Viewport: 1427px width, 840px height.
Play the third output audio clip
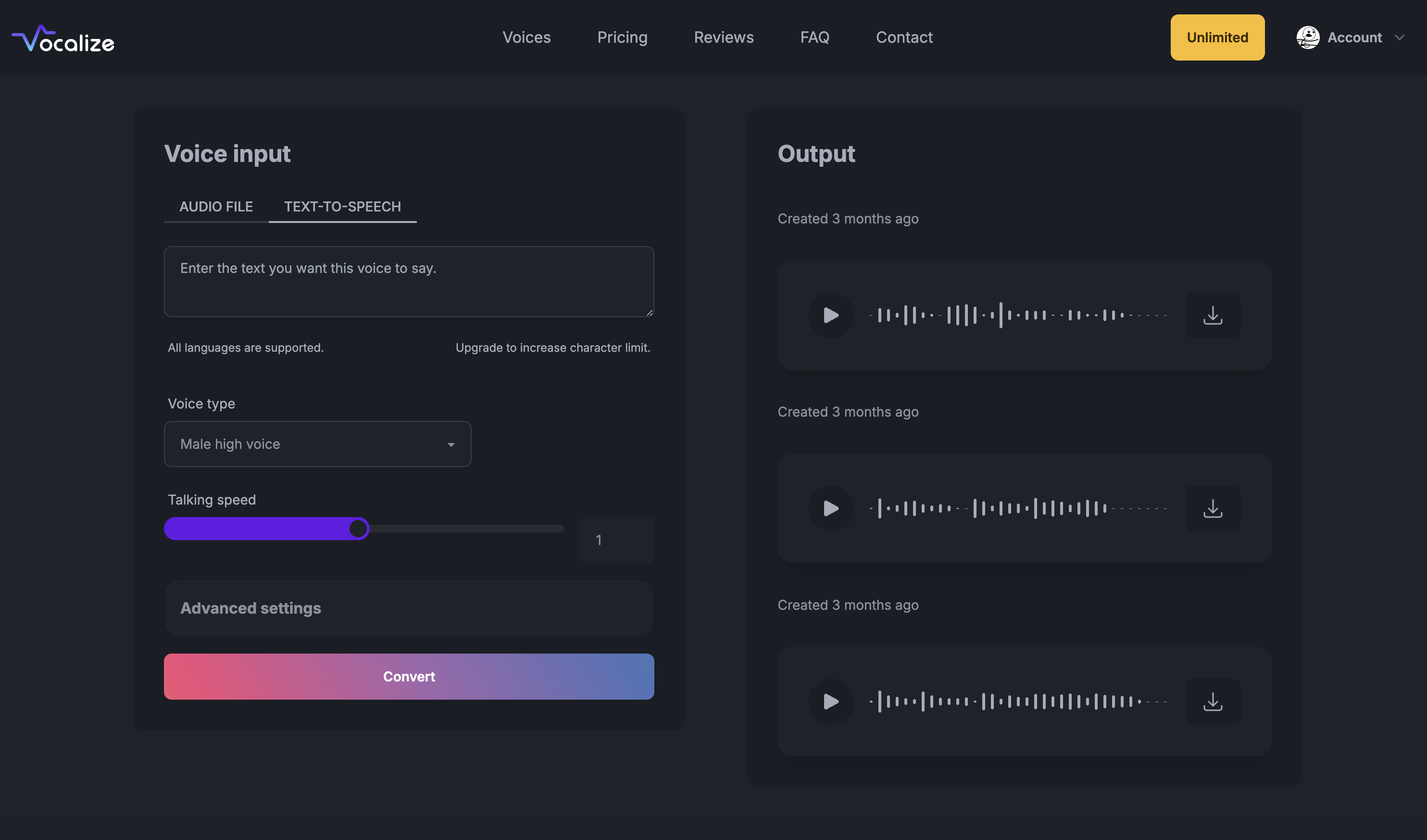point(830,701)
